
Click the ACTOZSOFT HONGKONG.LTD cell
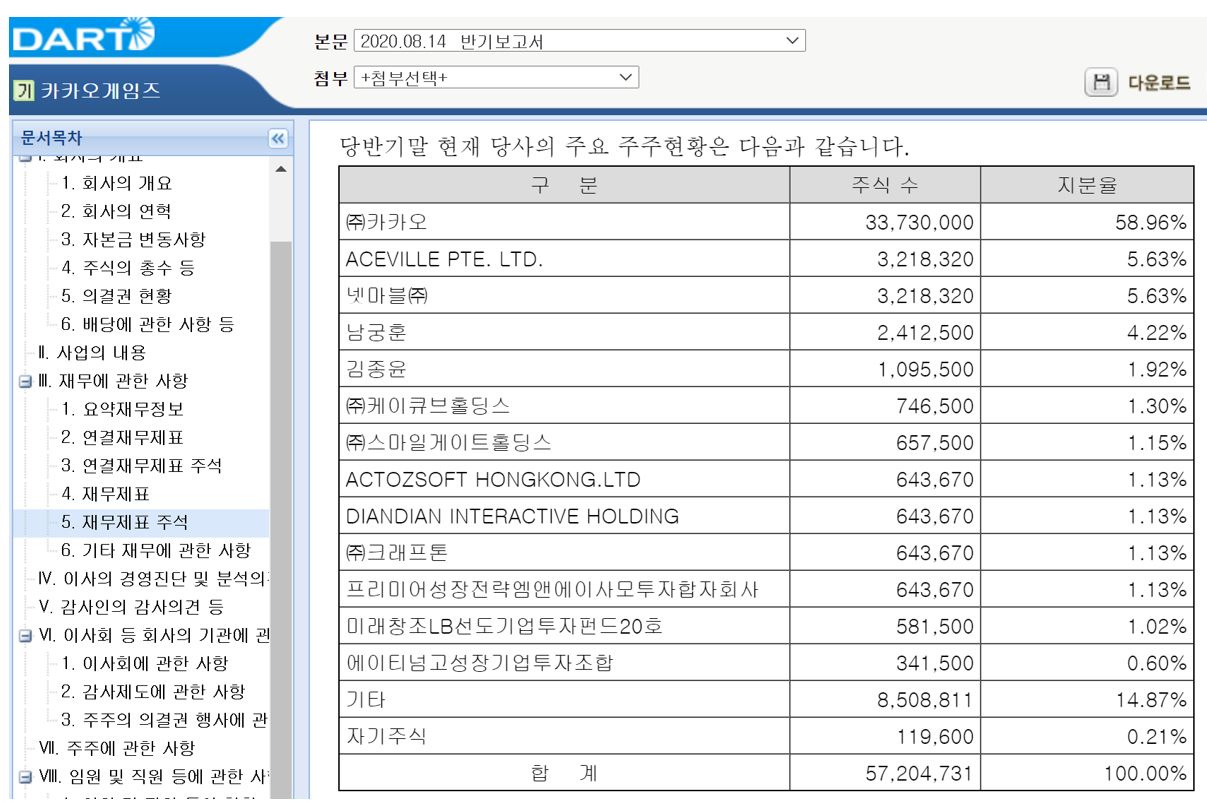564,480
